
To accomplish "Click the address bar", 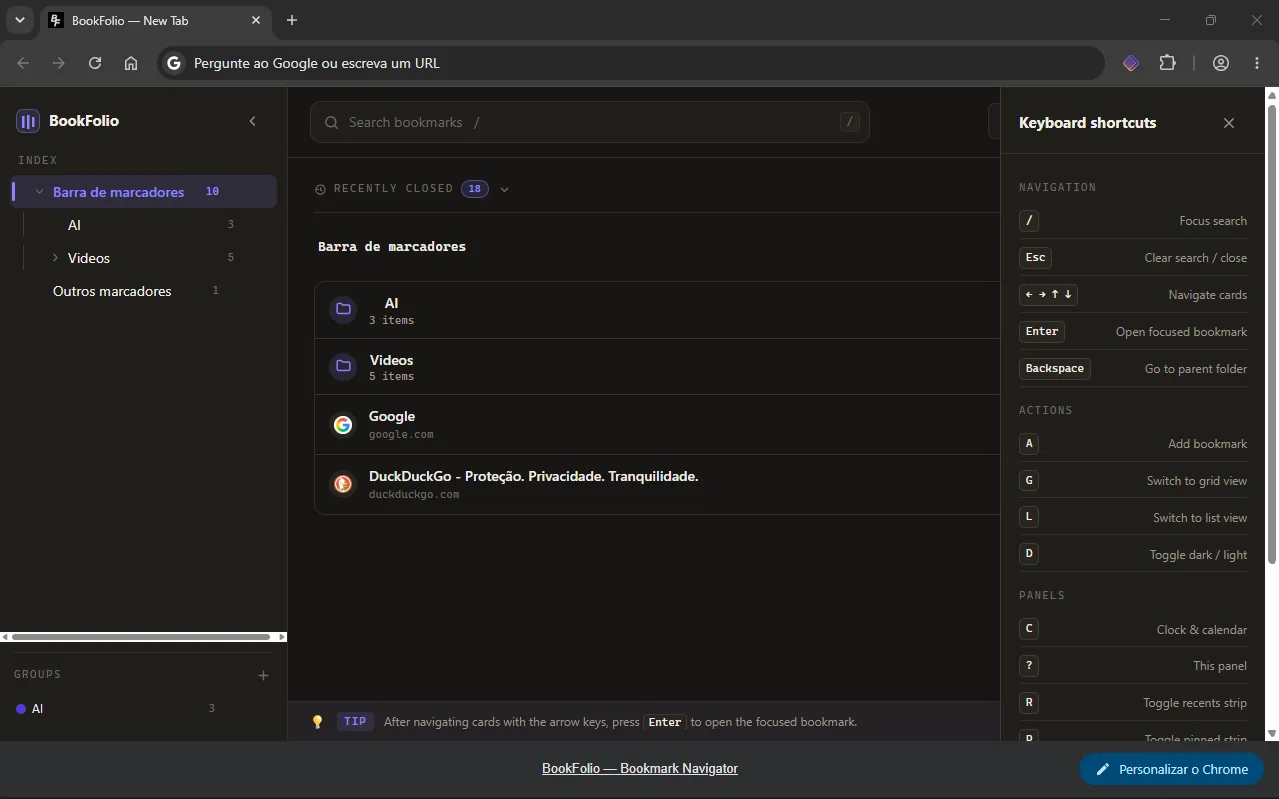I will point(632,63).
